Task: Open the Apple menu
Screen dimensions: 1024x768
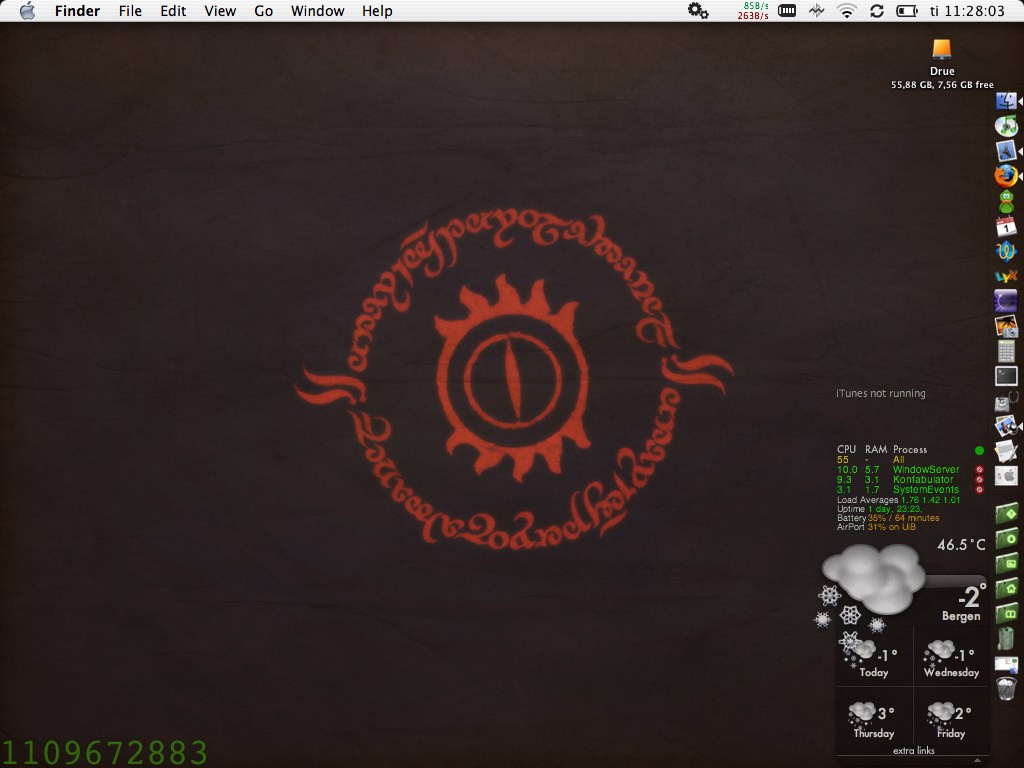Action: point(27,11)
